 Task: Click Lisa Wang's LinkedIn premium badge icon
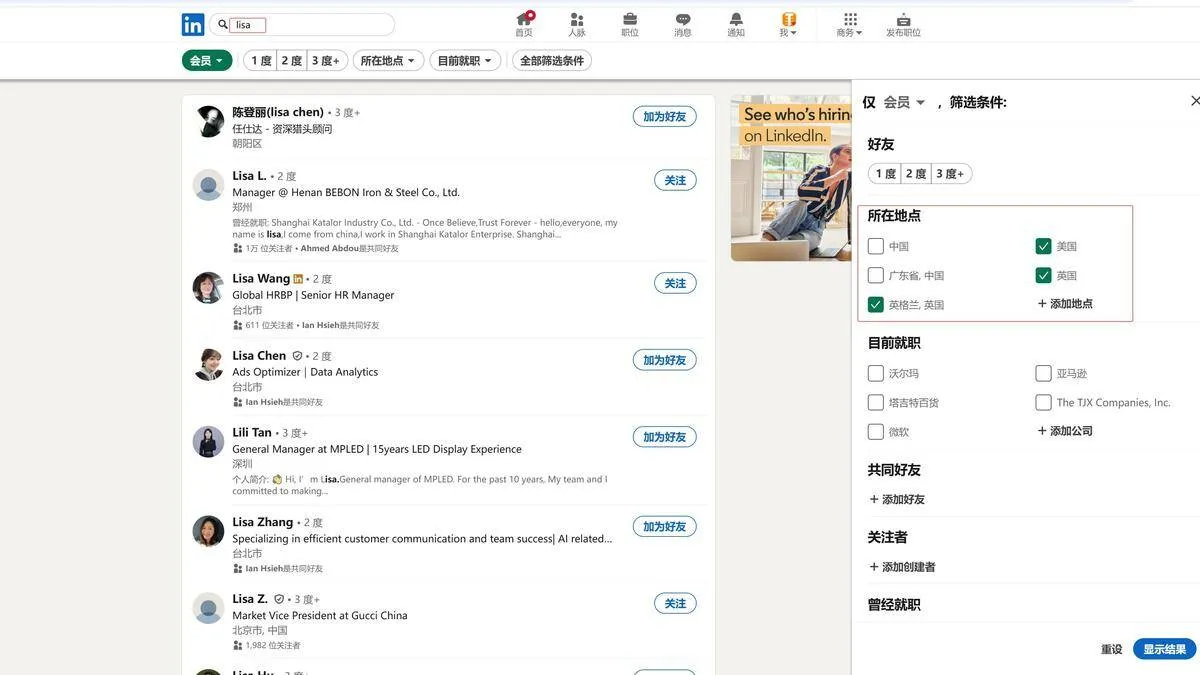tap(298, 279)
